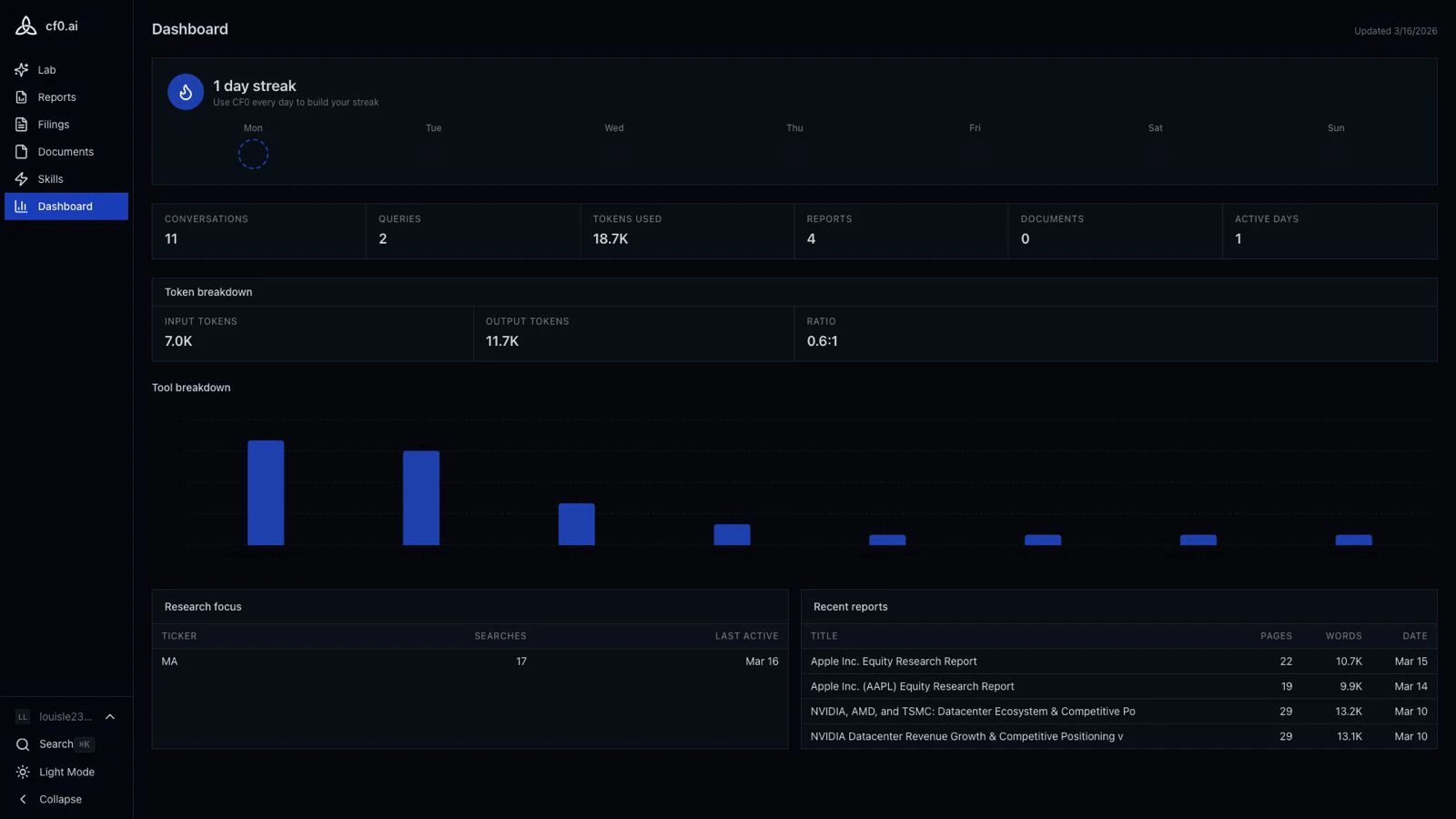Viewport: 1456px width, 819px height.
Task: Click the Collapse left arrow icon
Action: tap(23, 799)
